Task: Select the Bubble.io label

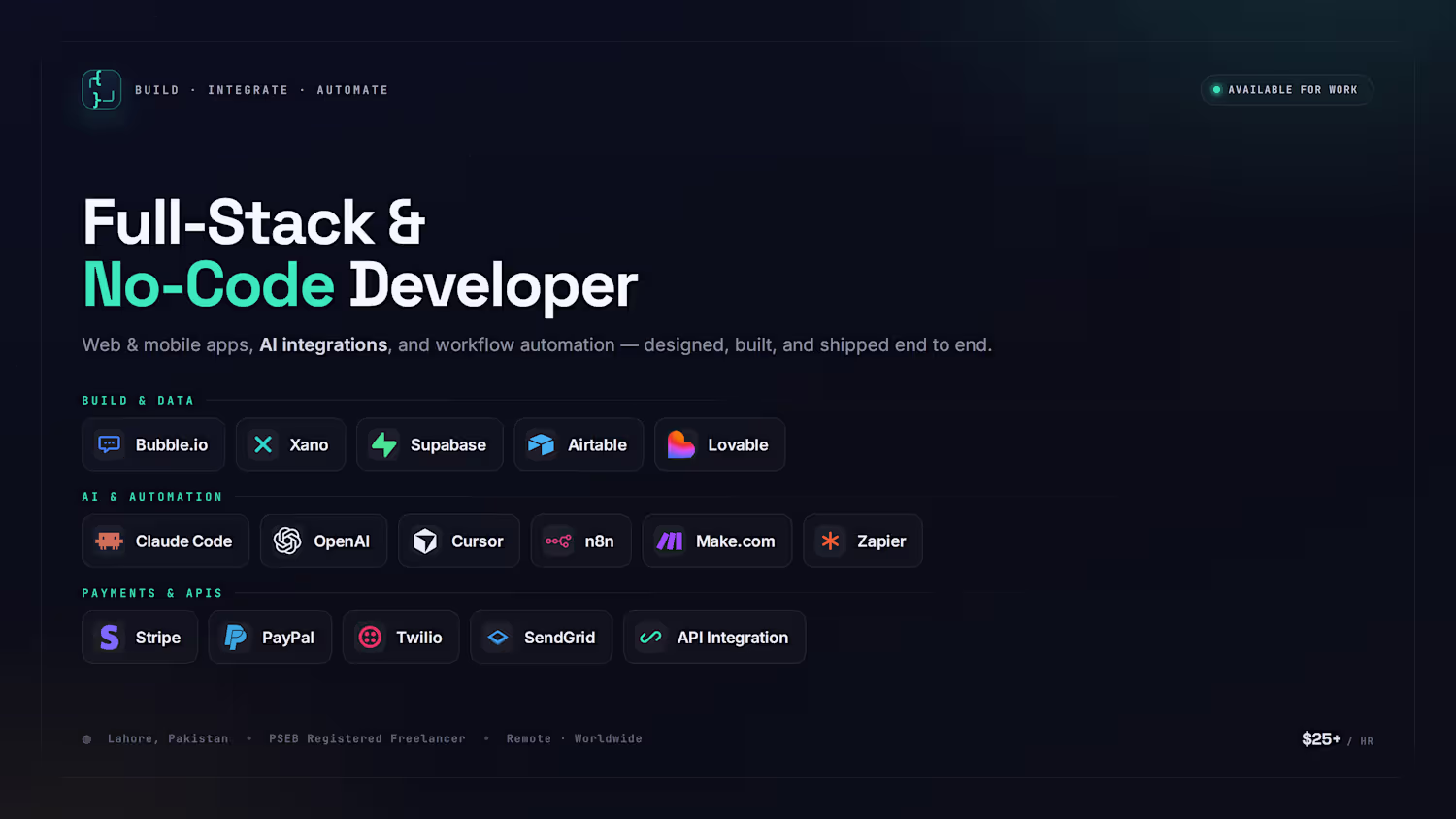Action: coord(172,444)
